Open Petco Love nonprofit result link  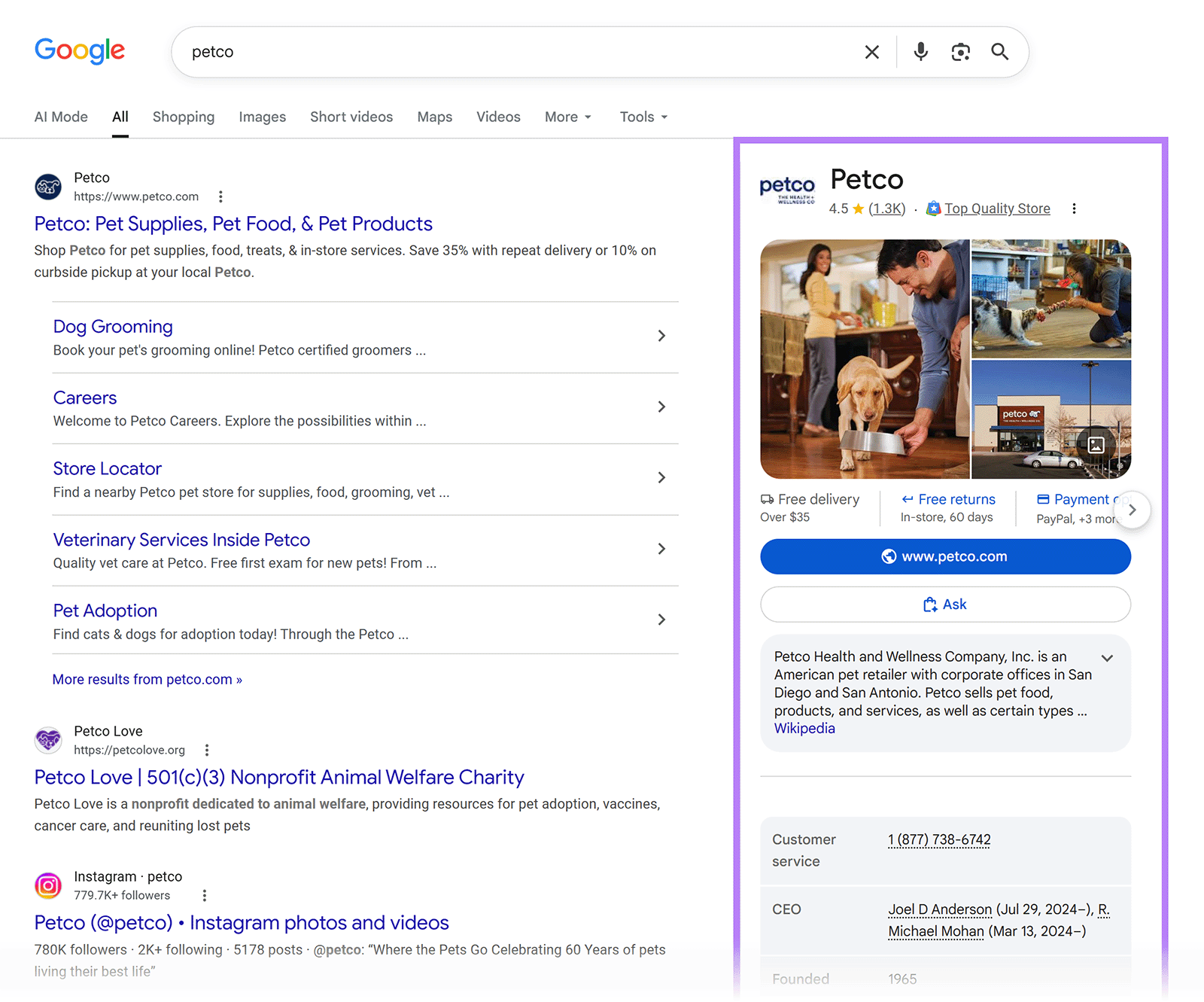[x=279, y=777]
